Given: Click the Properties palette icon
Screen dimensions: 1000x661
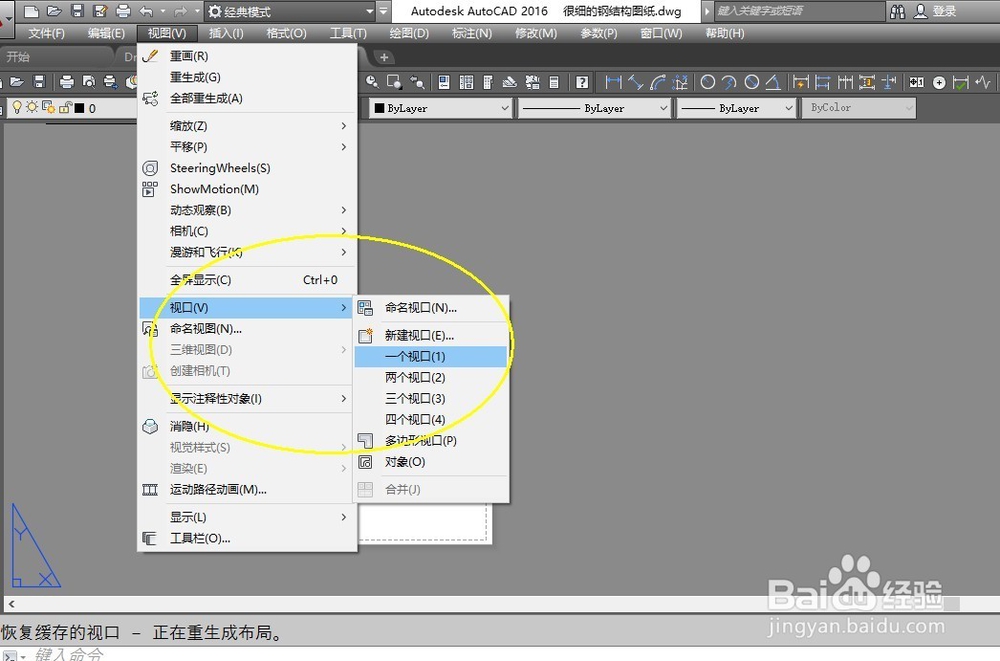Looking at the screenshot, I should tap(444, 82).
